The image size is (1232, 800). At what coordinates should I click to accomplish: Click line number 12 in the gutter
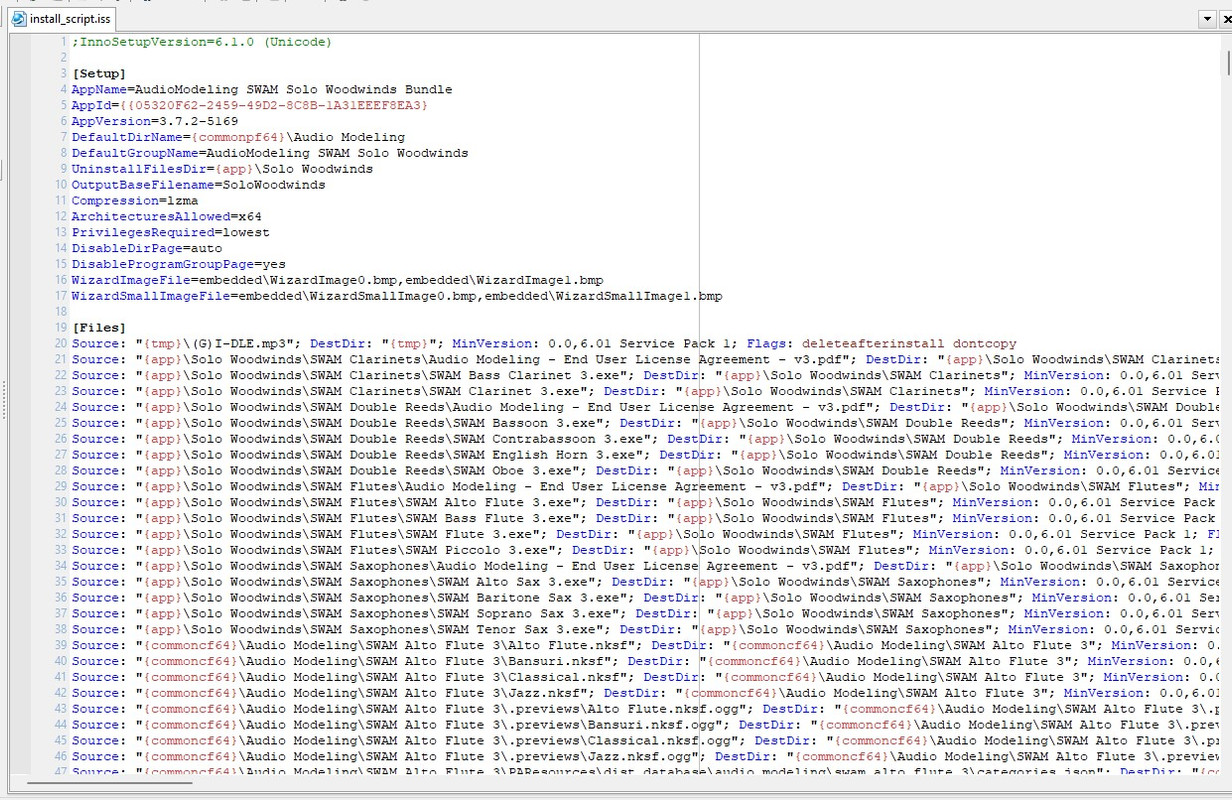pyautogui.click(x=60, y=218)
